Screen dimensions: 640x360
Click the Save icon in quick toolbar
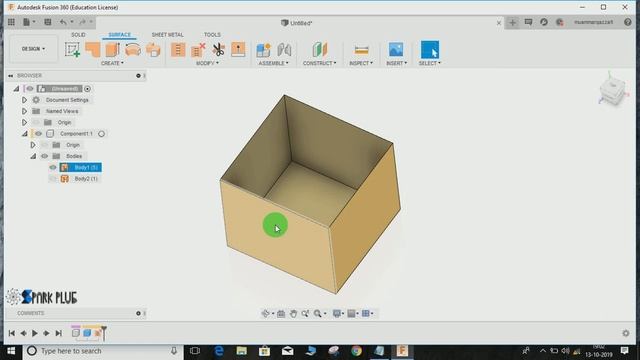(48, 22)
